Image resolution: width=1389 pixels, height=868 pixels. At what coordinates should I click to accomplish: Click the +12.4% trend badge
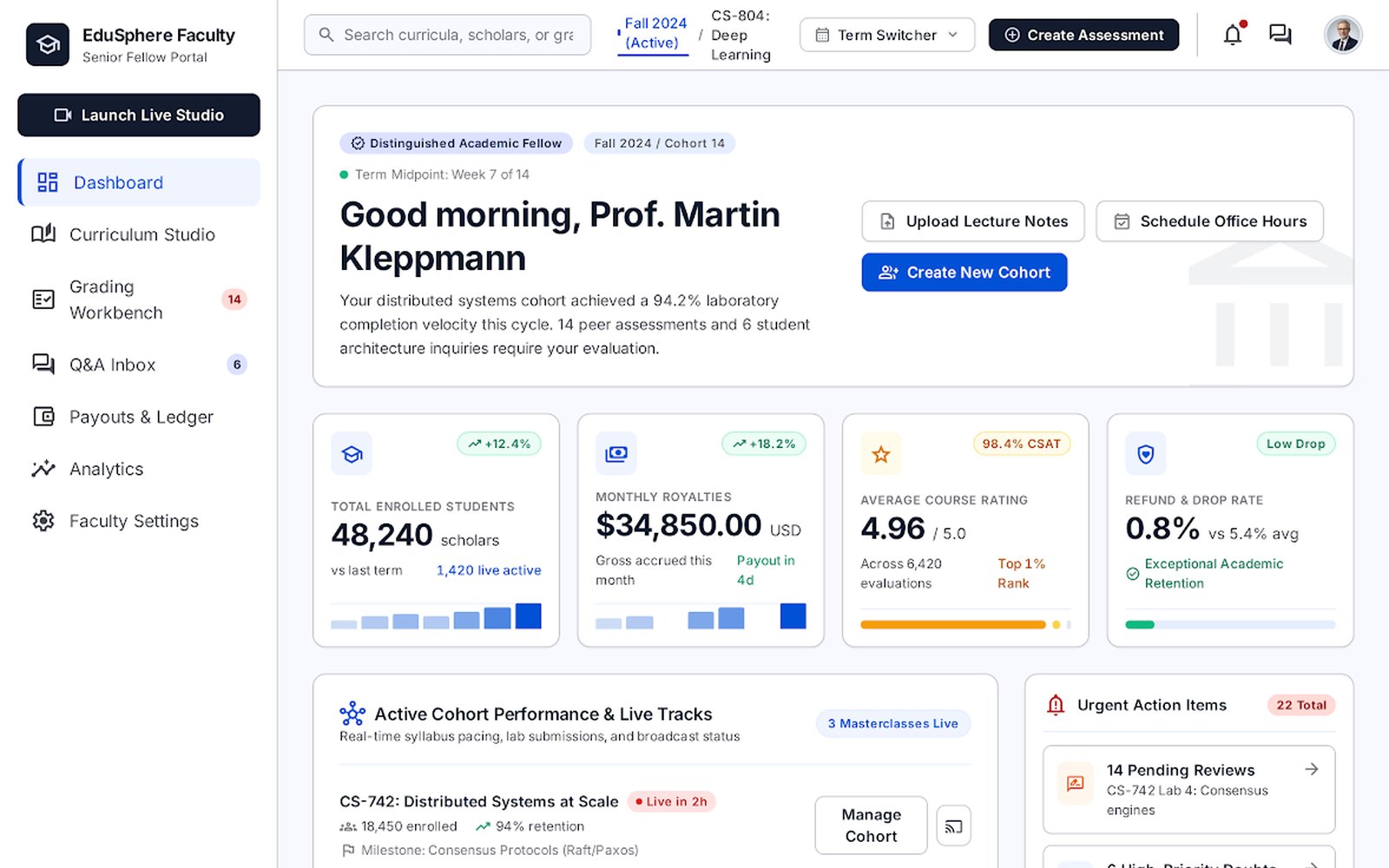coord(499,444)
